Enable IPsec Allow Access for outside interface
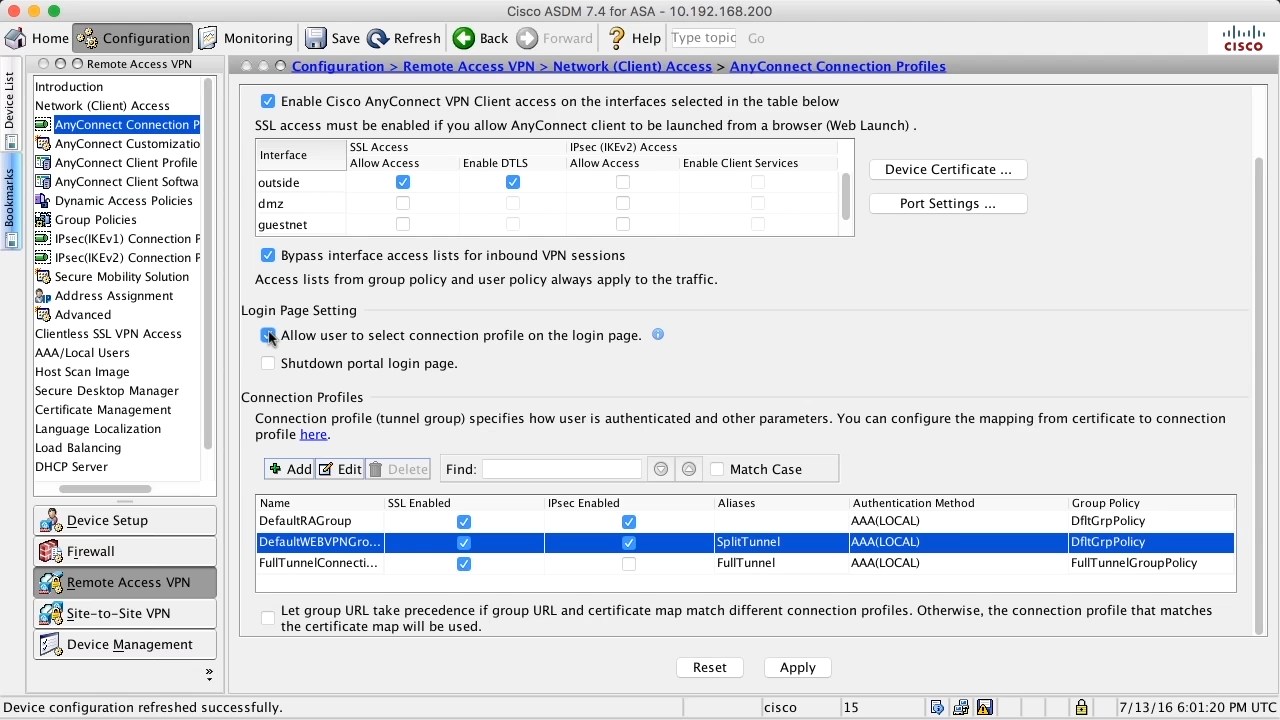Image resolution: width=1280 pixels, height=720 pixels. tap(623, 182)
